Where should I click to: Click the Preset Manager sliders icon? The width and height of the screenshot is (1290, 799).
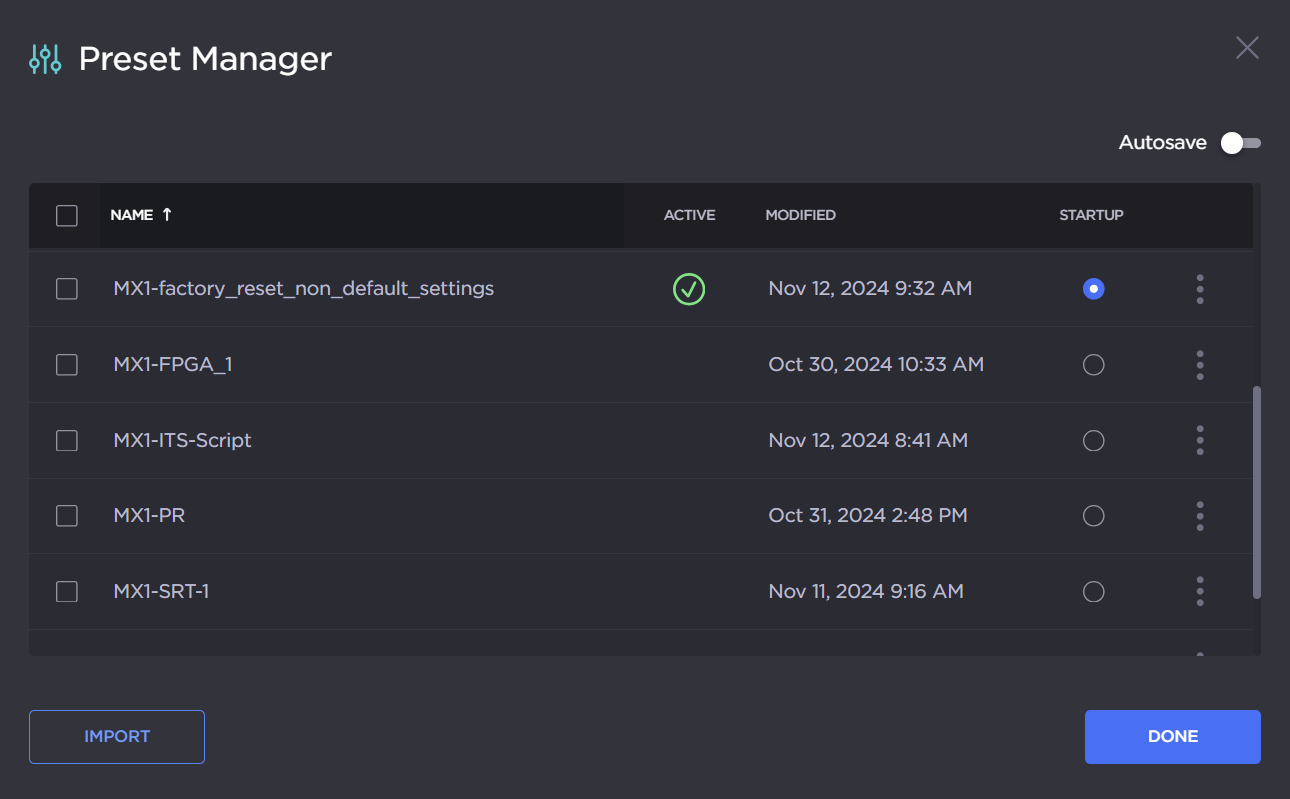pyautogui.click(x=46, y=59)
